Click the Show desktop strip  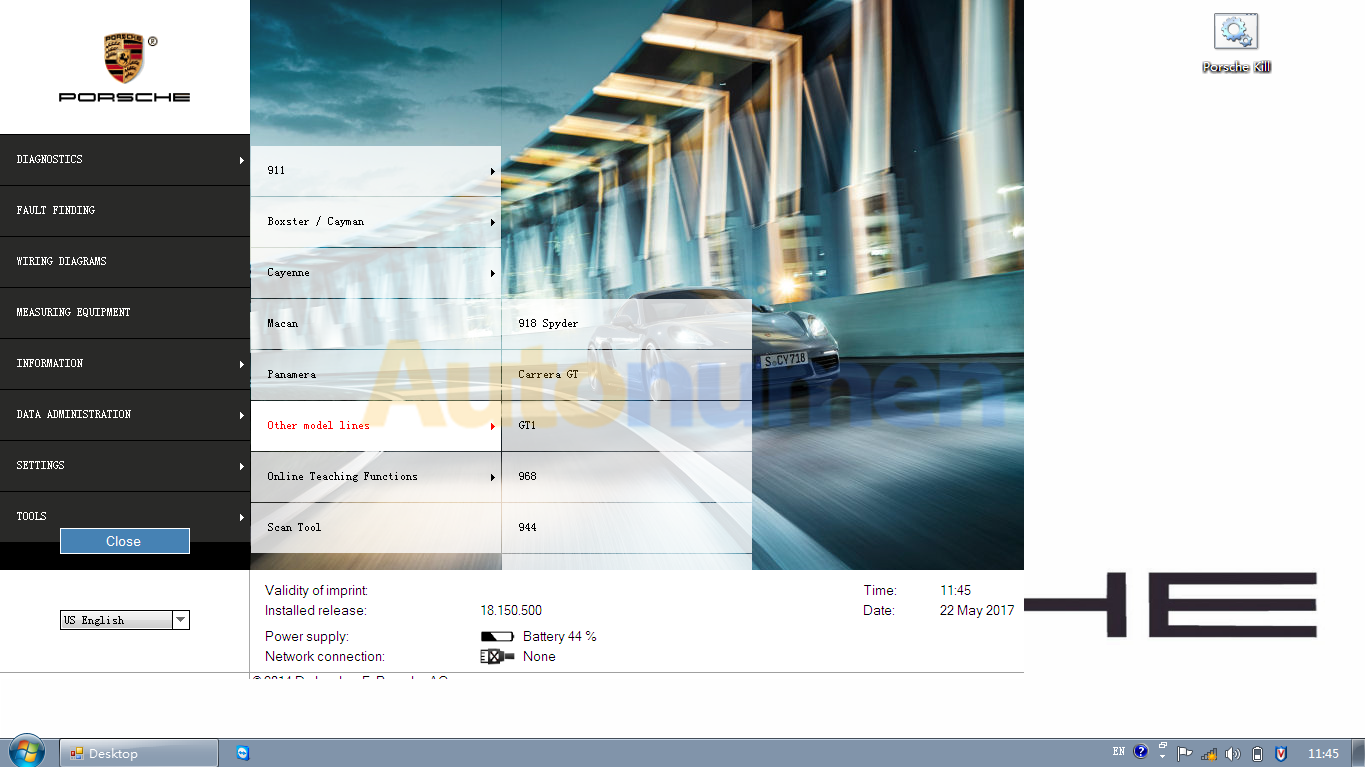(x=1357, y=753)
